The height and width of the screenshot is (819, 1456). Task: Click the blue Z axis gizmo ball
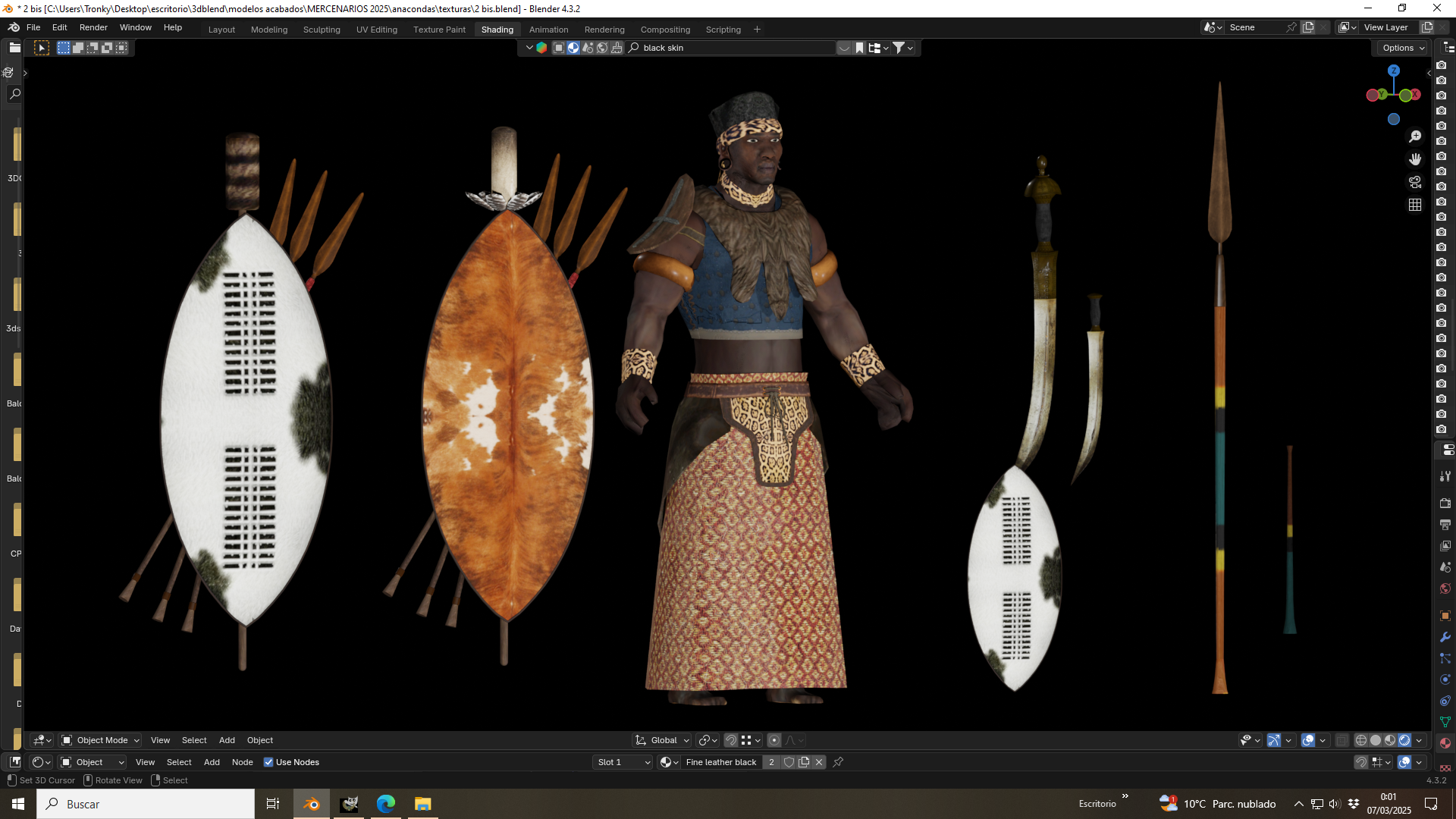pos(1393,71)
